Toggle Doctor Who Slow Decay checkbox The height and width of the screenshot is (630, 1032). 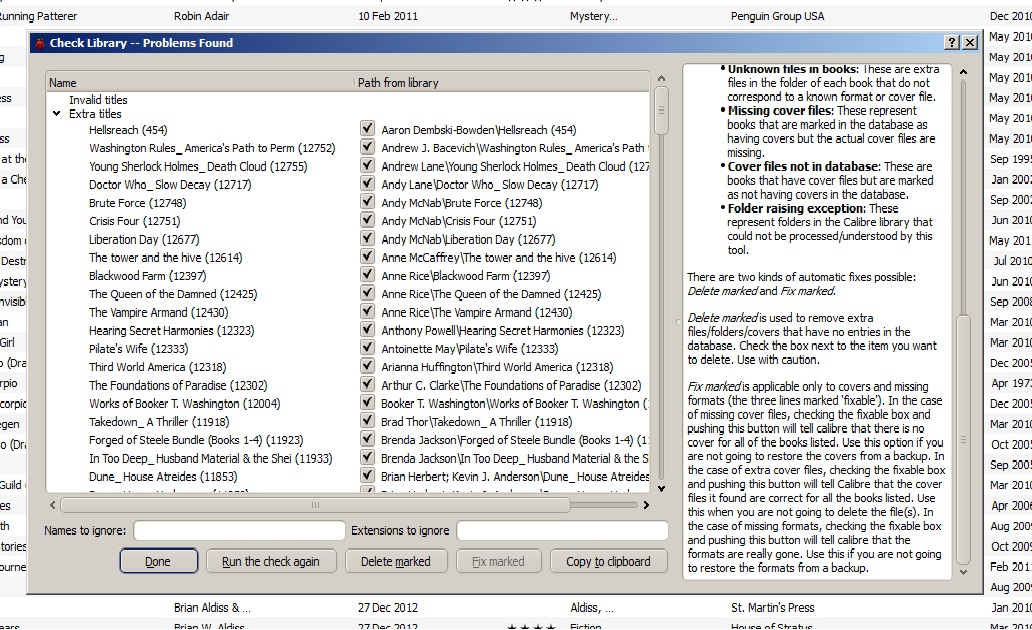coord(367,183)
